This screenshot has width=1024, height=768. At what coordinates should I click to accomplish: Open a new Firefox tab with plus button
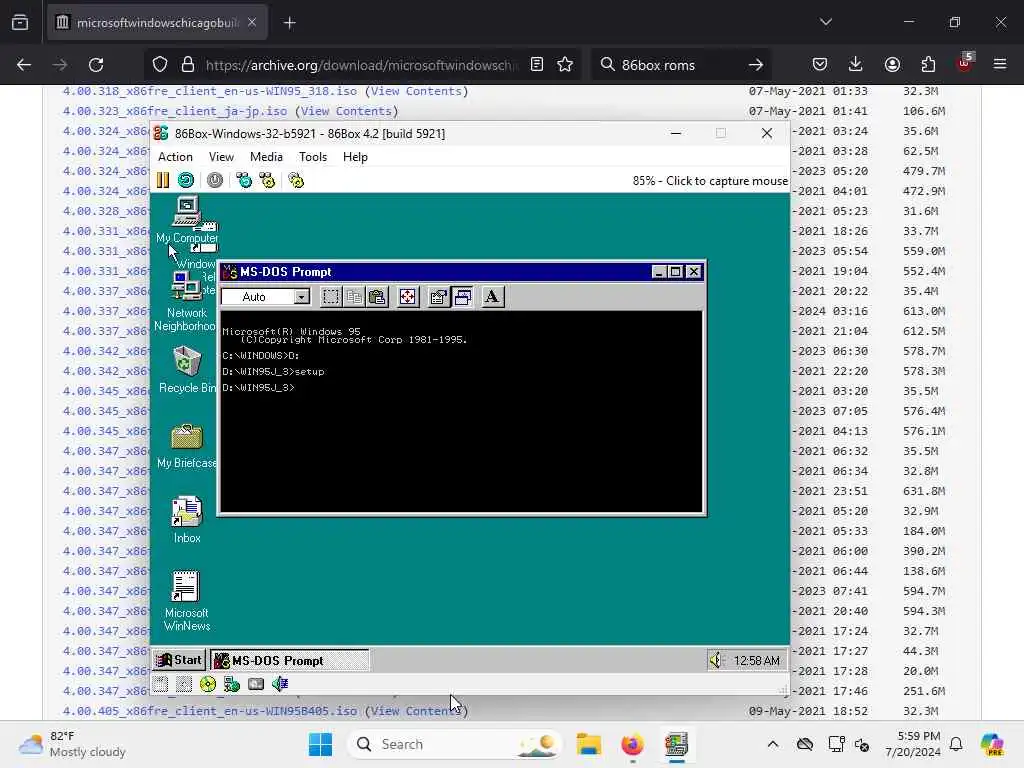pos(290,23)
